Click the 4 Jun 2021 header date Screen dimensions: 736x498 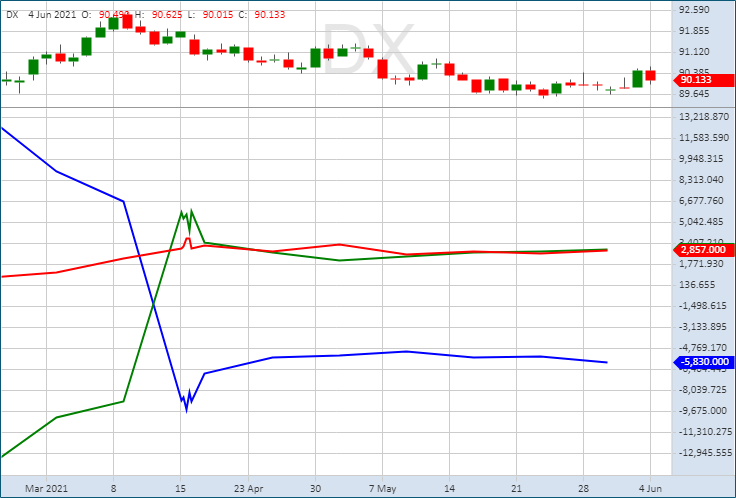click(x=52, y=14)
